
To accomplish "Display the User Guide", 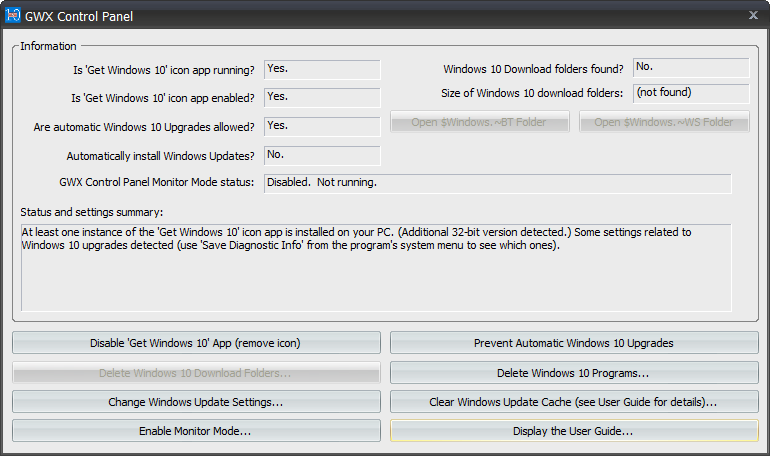I will (x=574, y=430).
